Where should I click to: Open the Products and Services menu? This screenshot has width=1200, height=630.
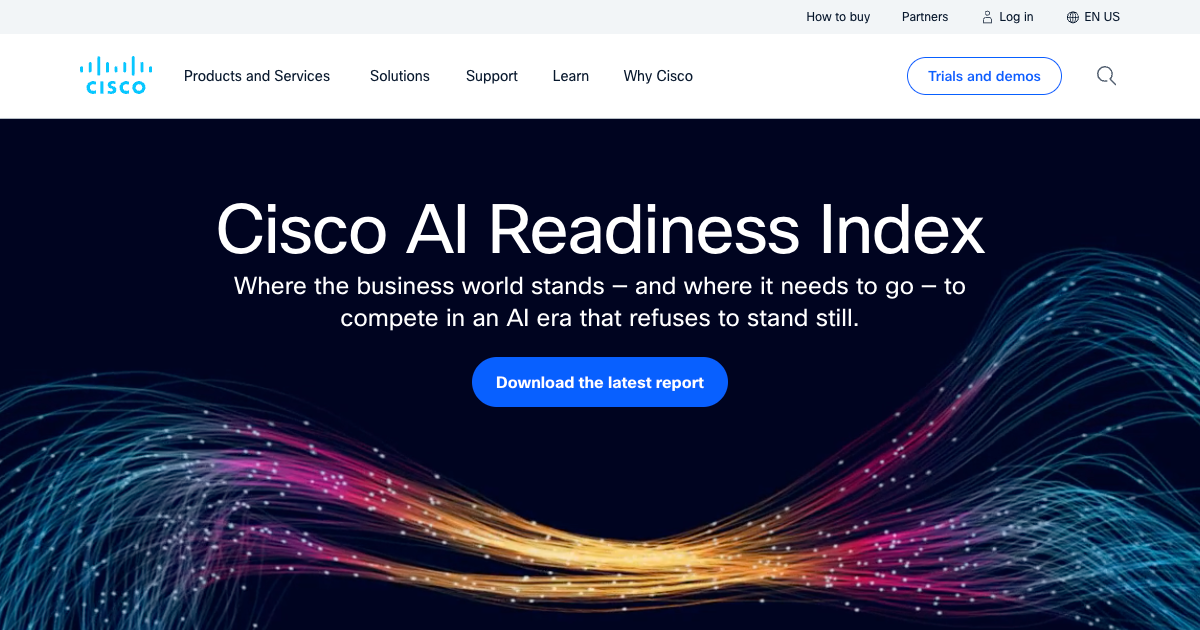(257, 76)
